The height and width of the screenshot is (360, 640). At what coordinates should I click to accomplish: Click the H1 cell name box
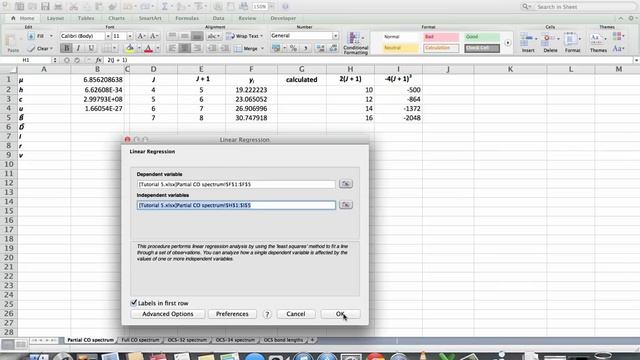click(x=26, y=60)
